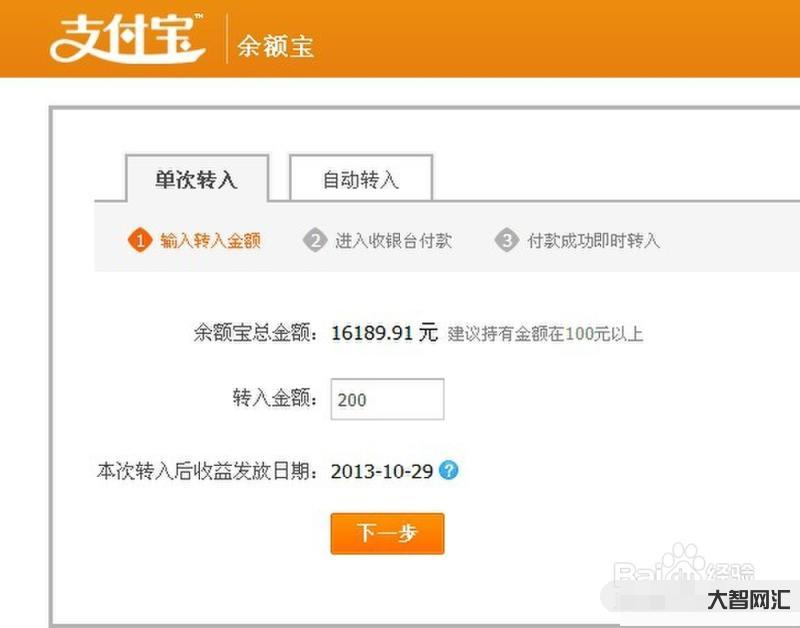Click the 余额宝总金额 label
The height and width of the screenshot is (628, 800).
pyautogui.click(x=256, y=333)
